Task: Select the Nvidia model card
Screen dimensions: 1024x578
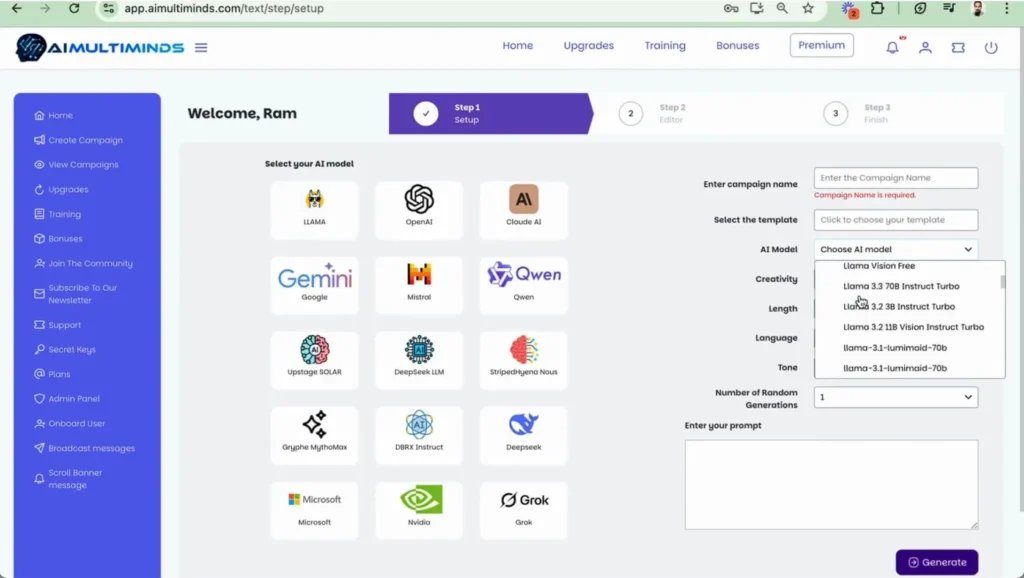Action: coord(419,510)
